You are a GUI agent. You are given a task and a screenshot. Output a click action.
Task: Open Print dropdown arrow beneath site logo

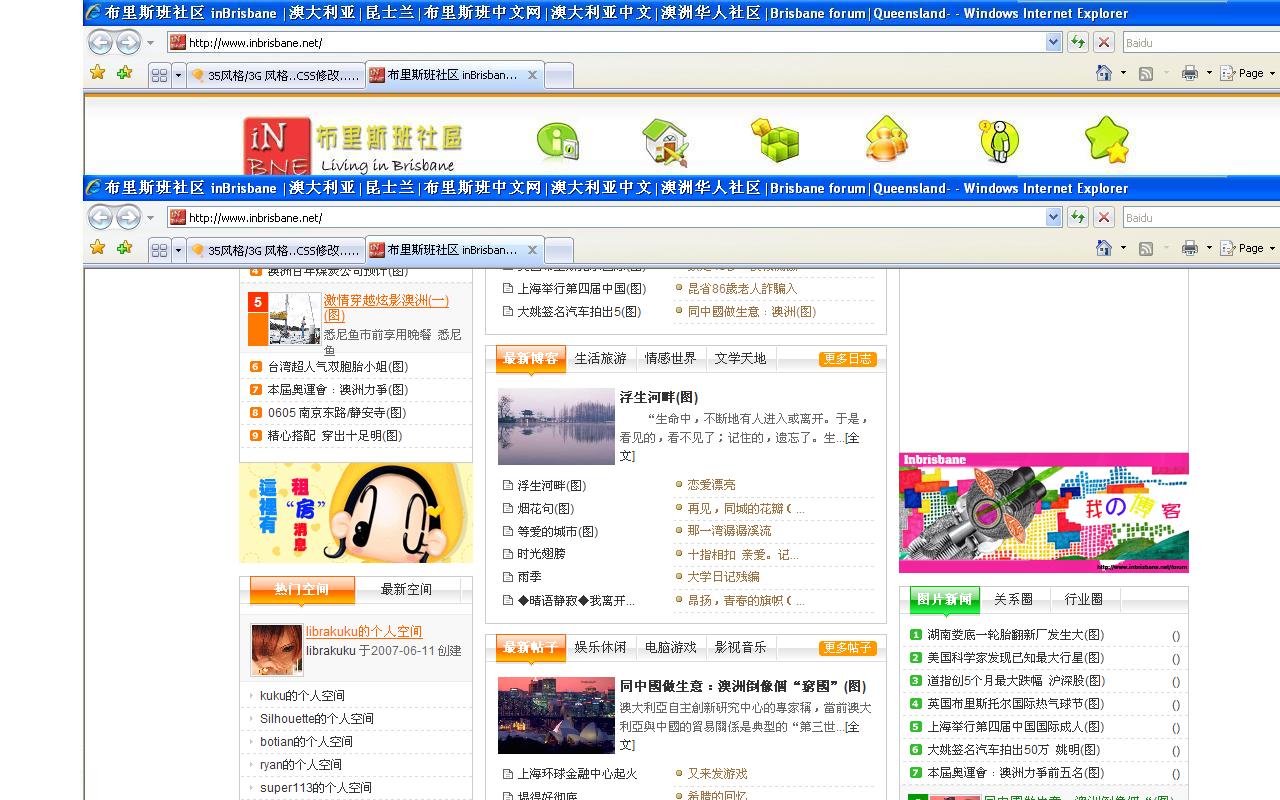(1208, 248)
